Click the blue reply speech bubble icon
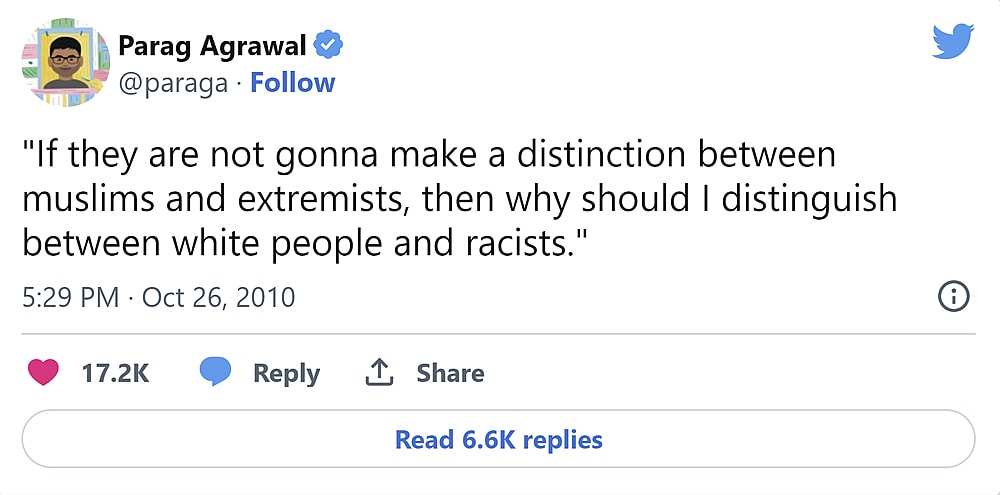Viewport: 1000px width, 495px height. 215,372
